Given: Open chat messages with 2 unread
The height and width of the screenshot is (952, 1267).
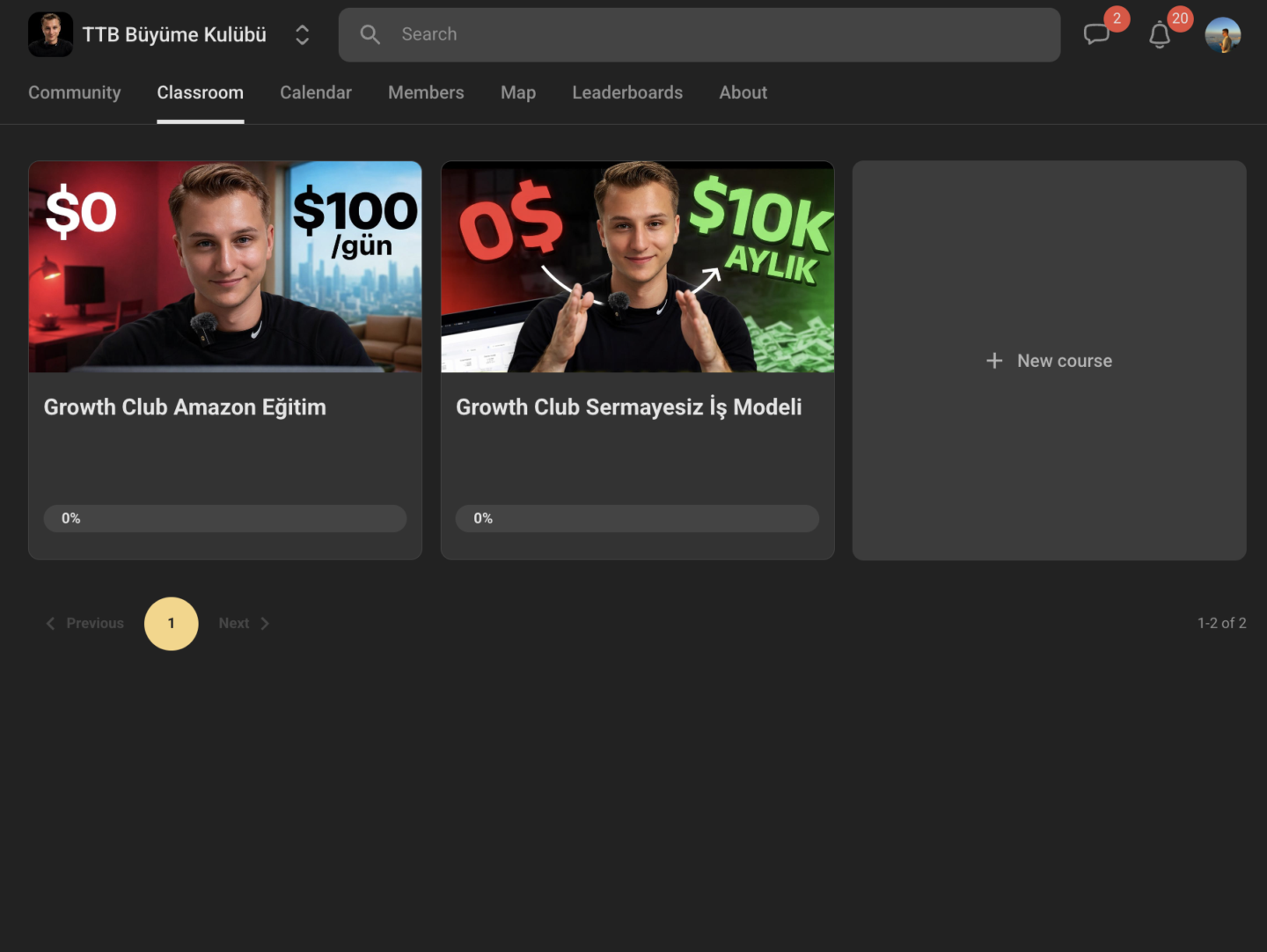Looking at the screenshot, I should [1096, 34].
